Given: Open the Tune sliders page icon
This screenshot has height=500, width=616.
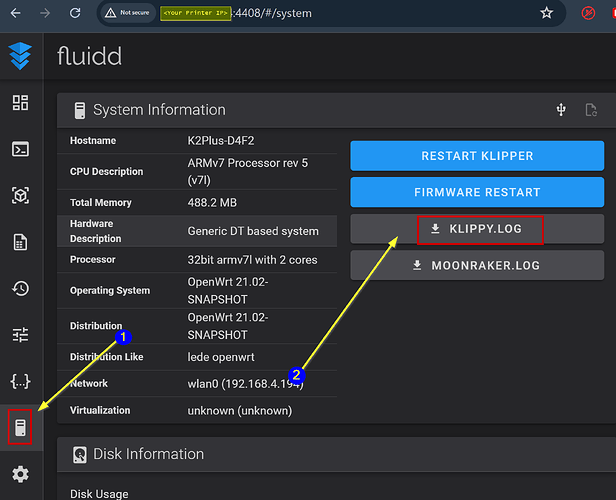Looking at the screenshot, I should pyautogui.click(x=21, y=335).
